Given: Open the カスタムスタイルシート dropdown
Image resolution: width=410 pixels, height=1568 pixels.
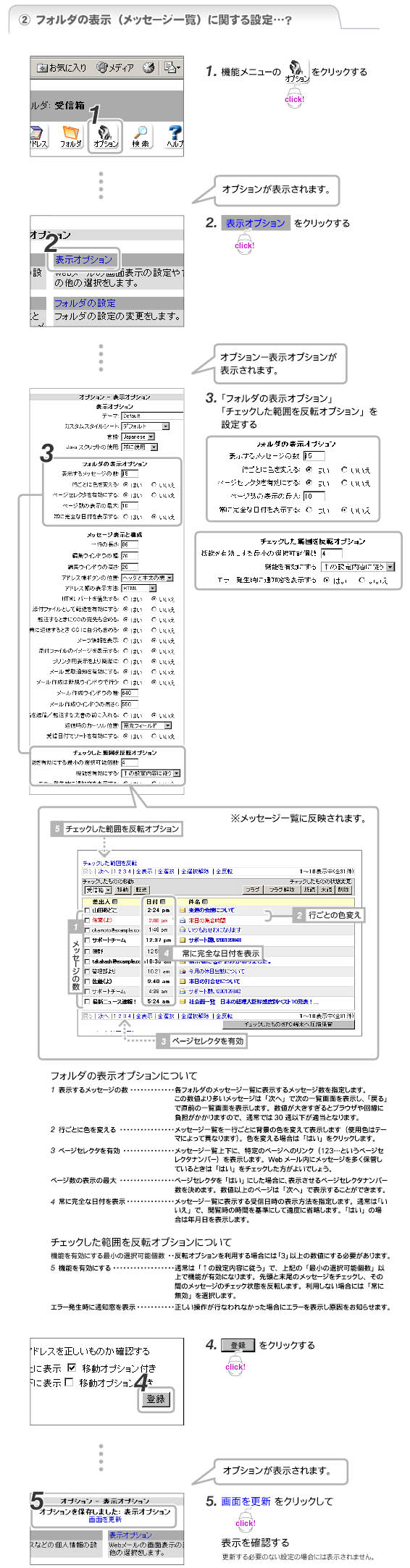Looking at the screenshot, I should click(x=145, y=426).
